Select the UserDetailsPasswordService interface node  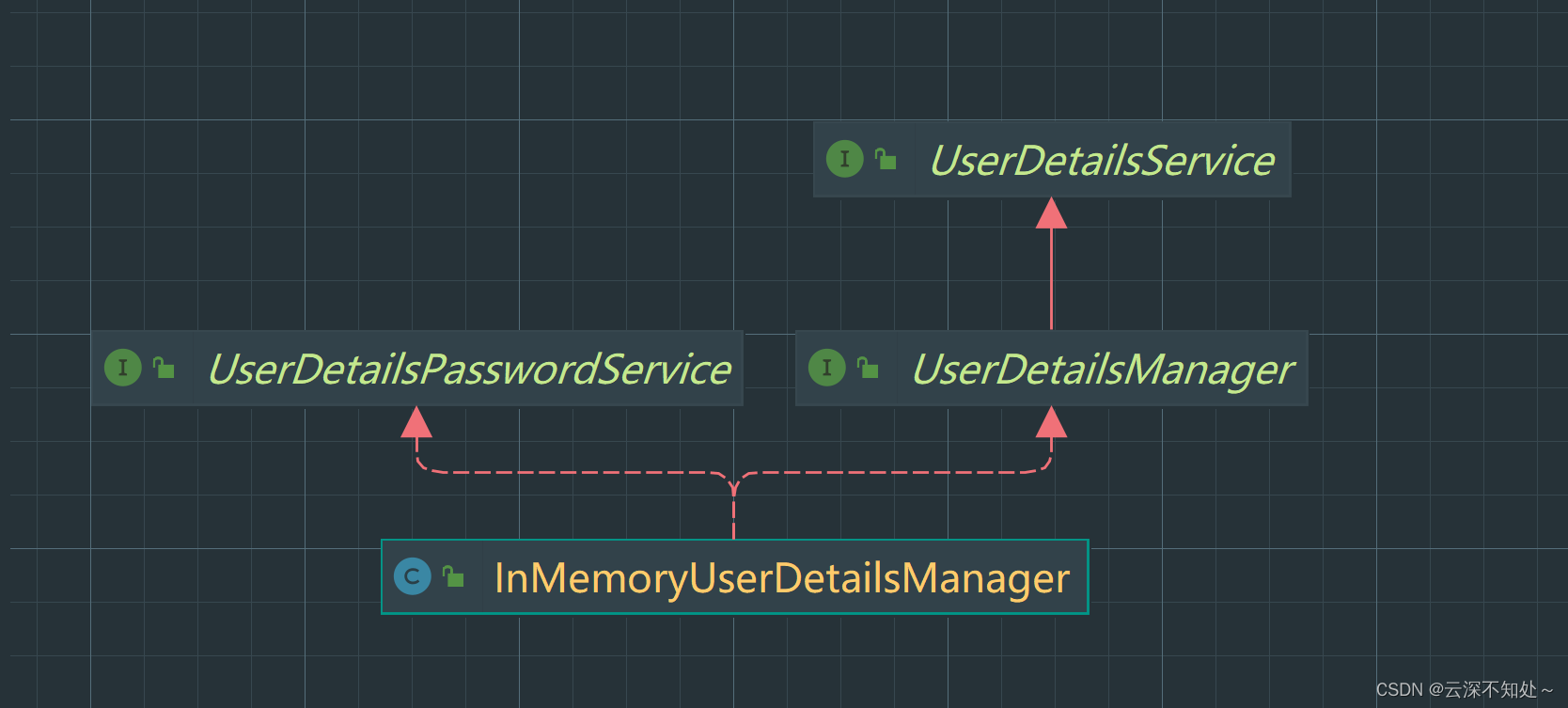click(416, 369)
